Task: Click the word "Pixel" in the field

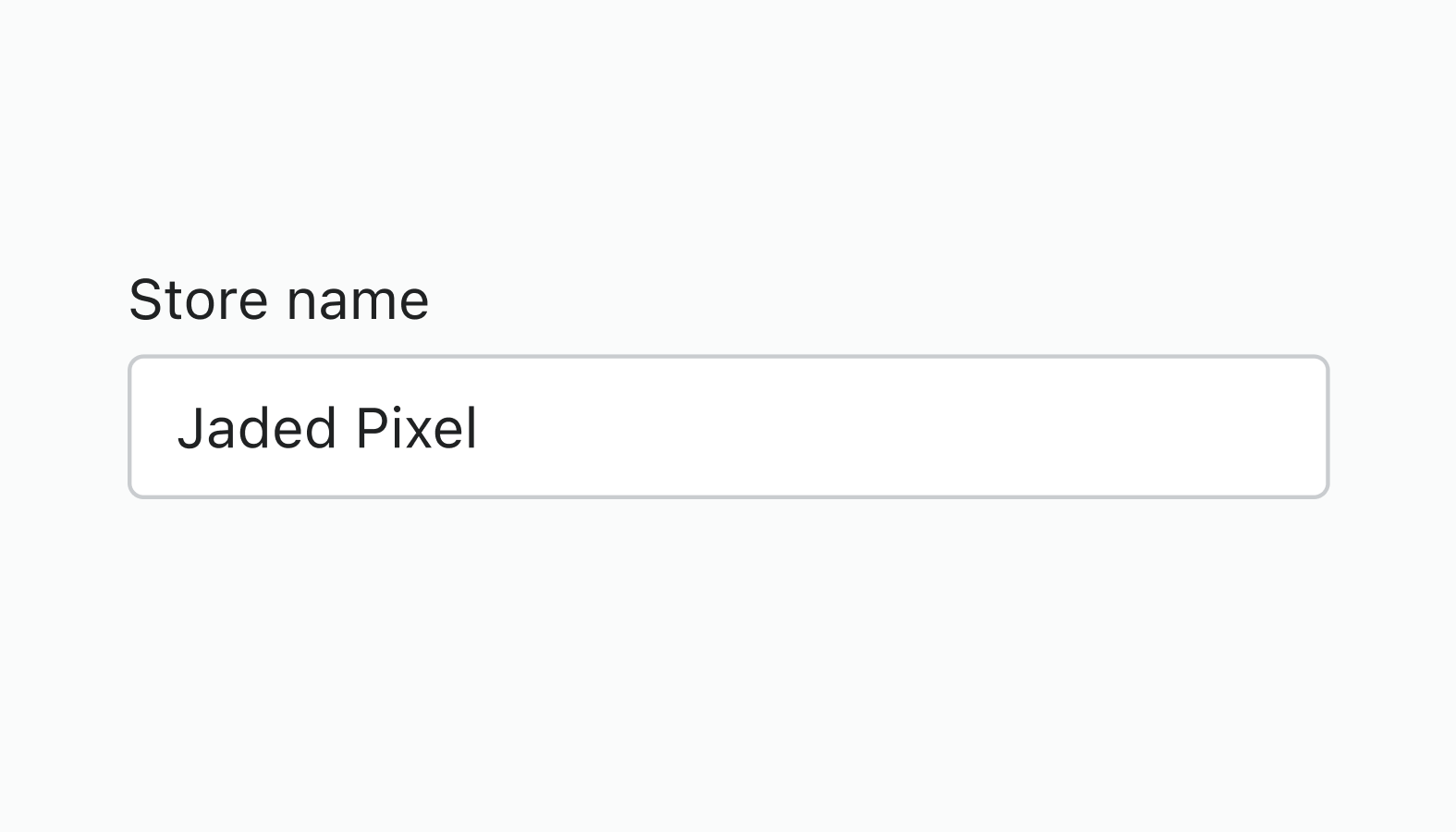Action: tap(416, 429)
